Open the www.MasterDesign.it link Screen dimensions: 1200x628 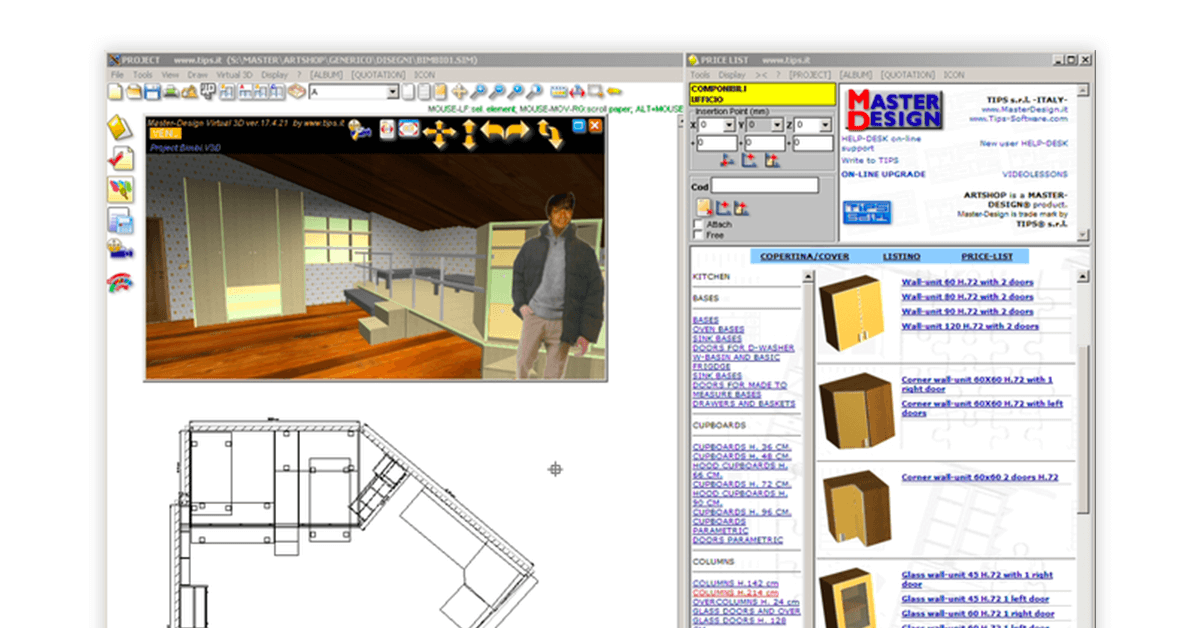click(x=1025, y=109)
